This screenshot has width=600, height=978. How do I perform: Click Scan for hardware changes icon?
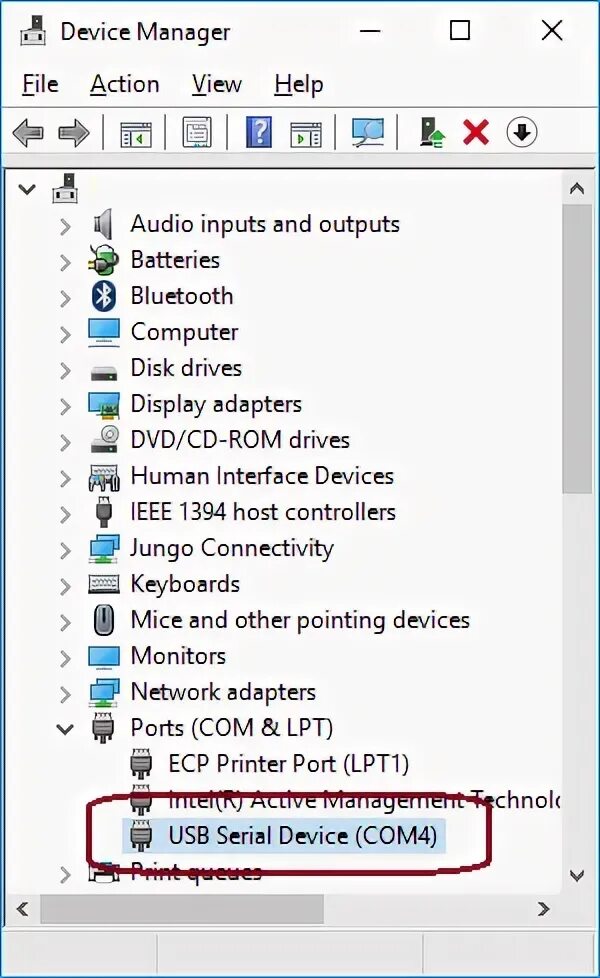[x=367, y=132]
